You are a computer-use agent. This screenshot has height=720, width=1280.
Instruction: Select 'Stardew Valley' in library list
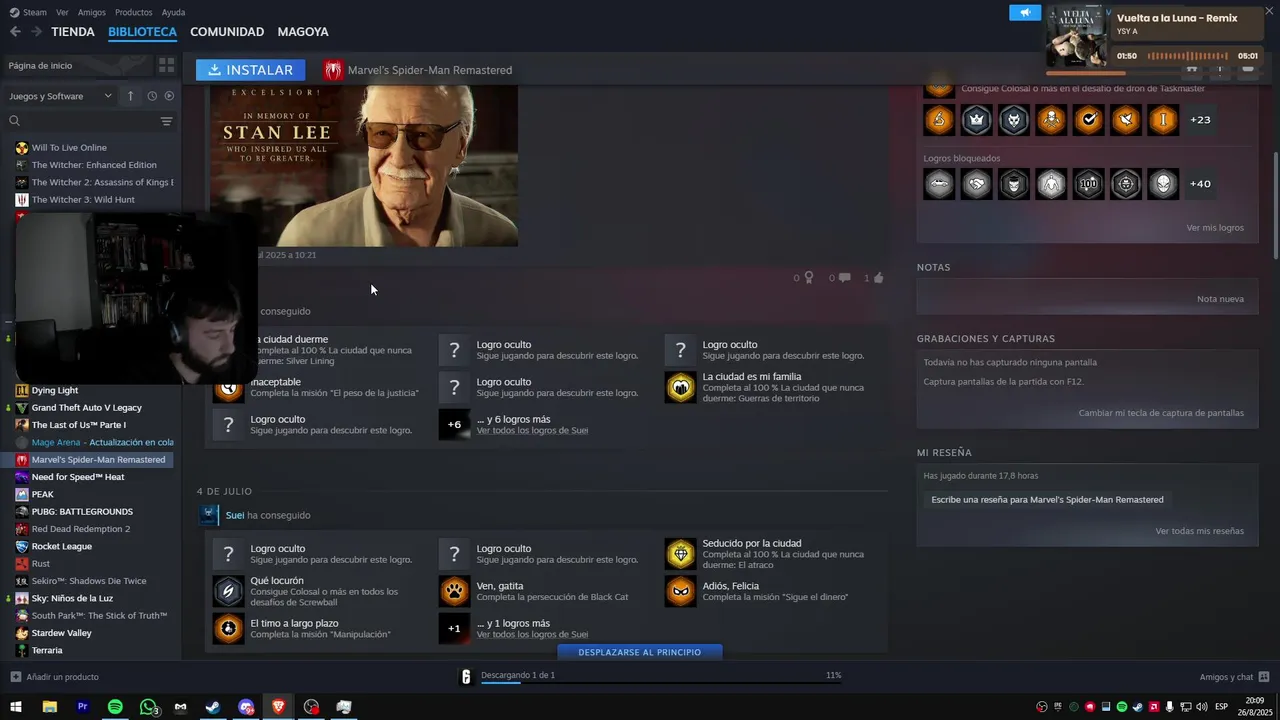(62, 633)
